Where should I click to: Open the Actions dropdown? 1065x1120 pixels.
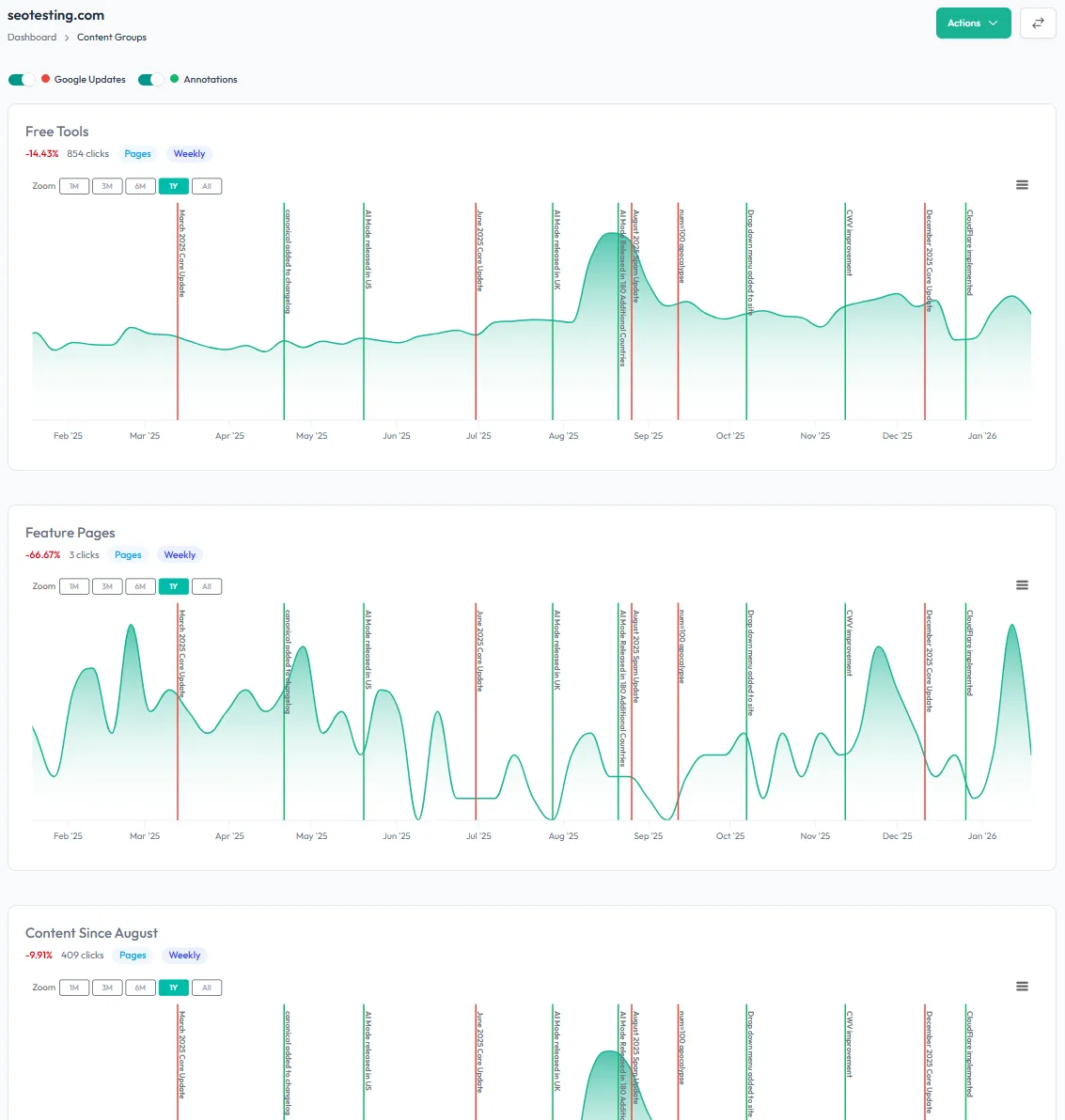[973, 23]
